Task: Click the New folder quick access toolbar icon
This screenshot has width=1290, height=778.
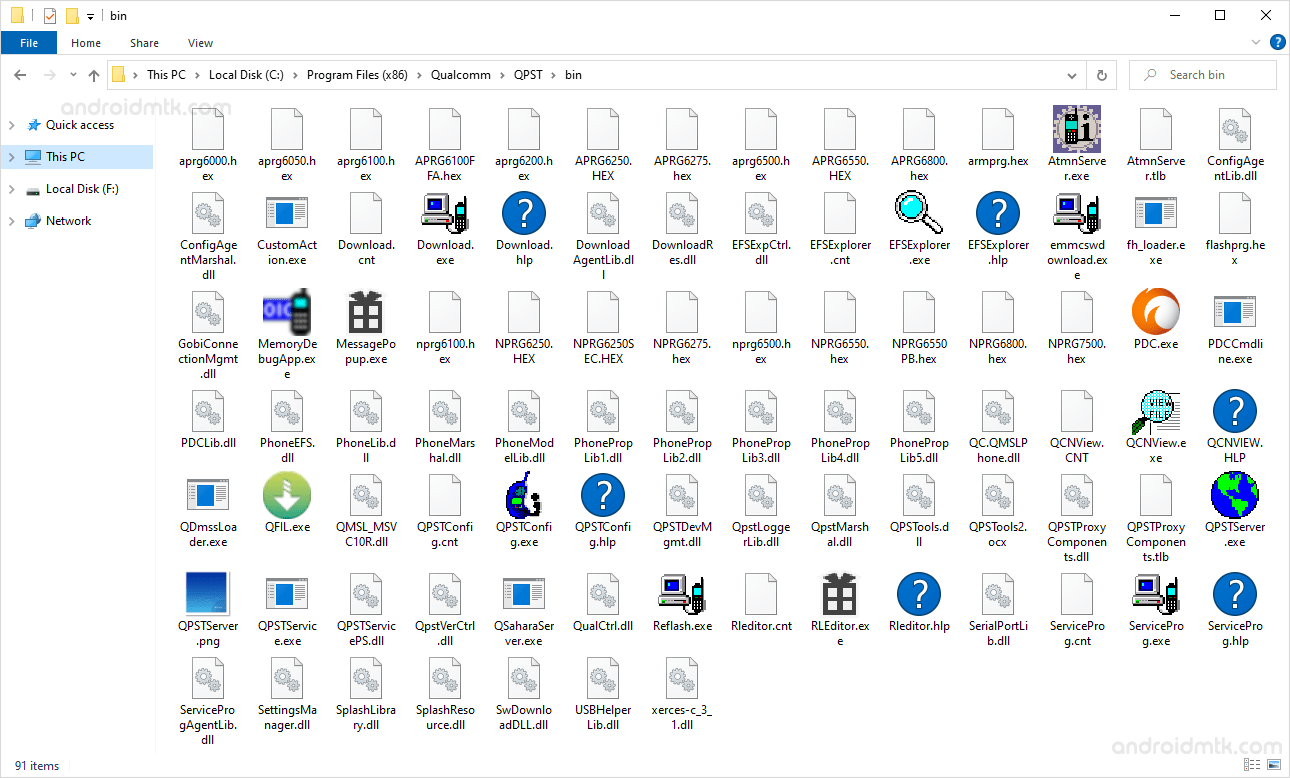Action: [x=71, y=16]
